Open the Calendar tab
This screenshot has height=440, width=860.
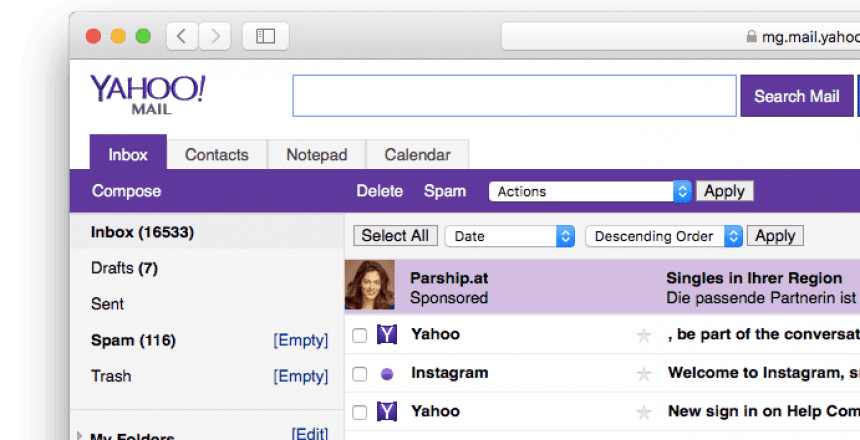tap(417, 155)
